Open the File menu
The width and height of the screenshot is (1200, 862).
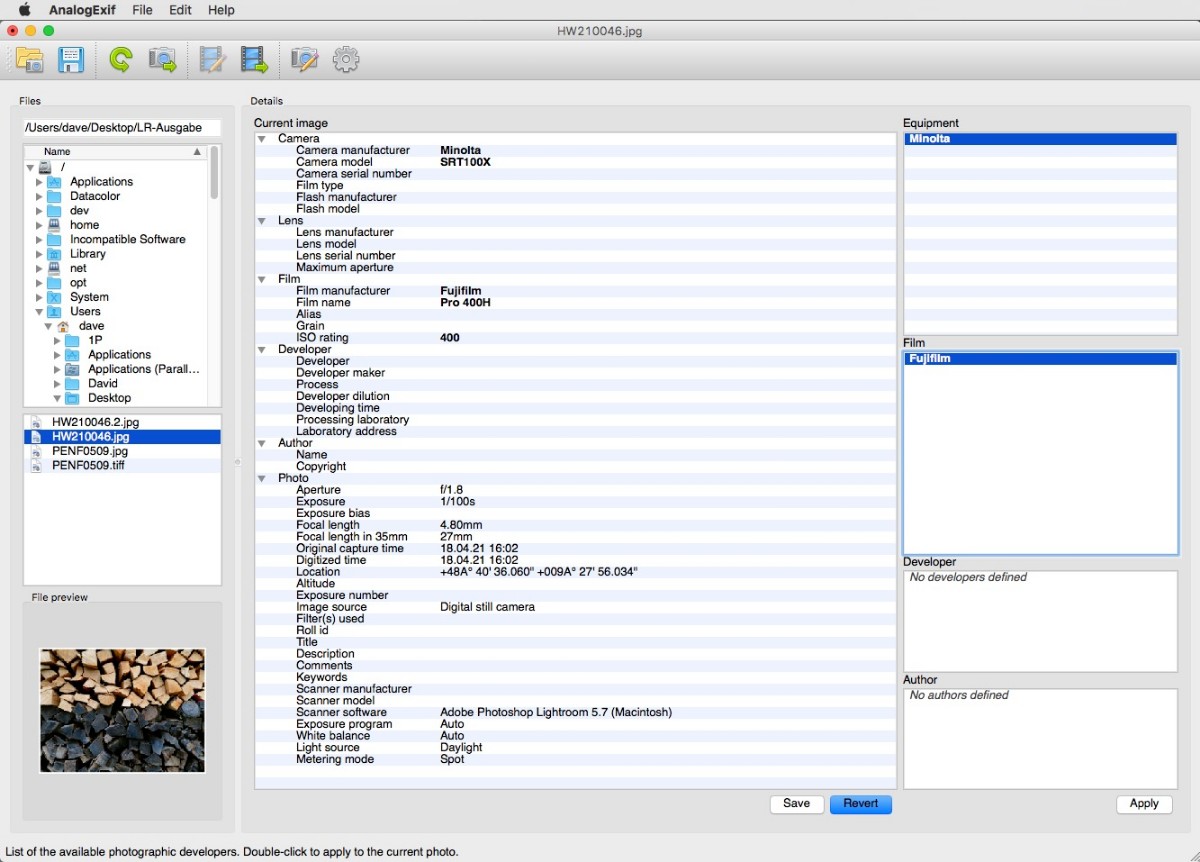142,10
